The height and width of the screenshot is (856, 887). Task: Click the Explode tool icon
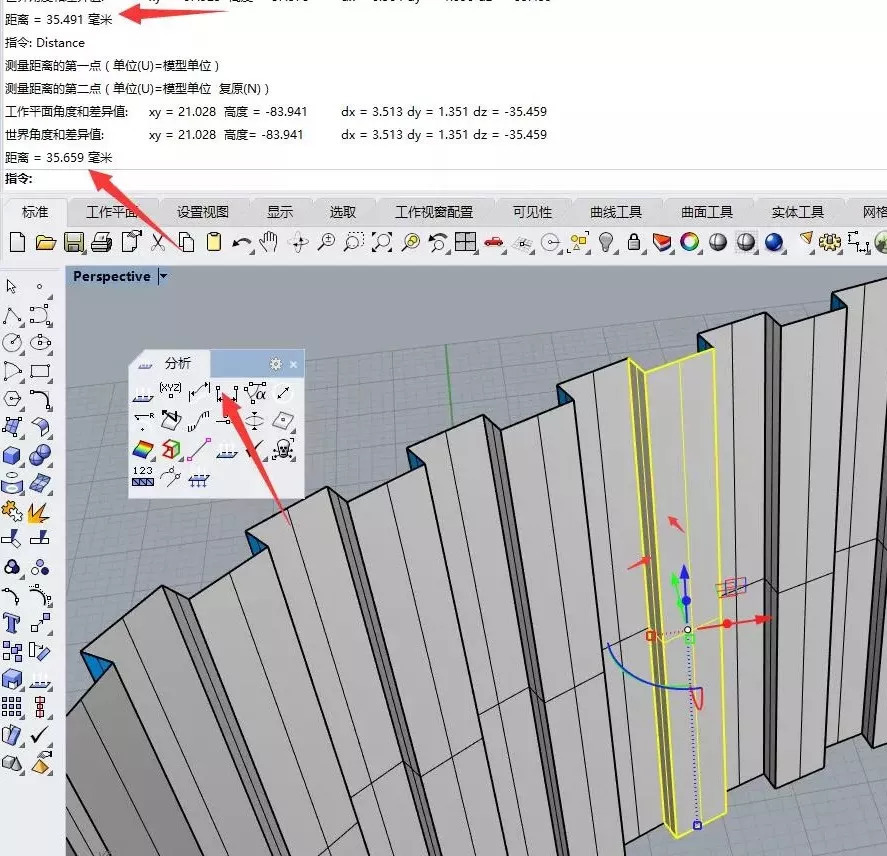(x=40, y=513)
